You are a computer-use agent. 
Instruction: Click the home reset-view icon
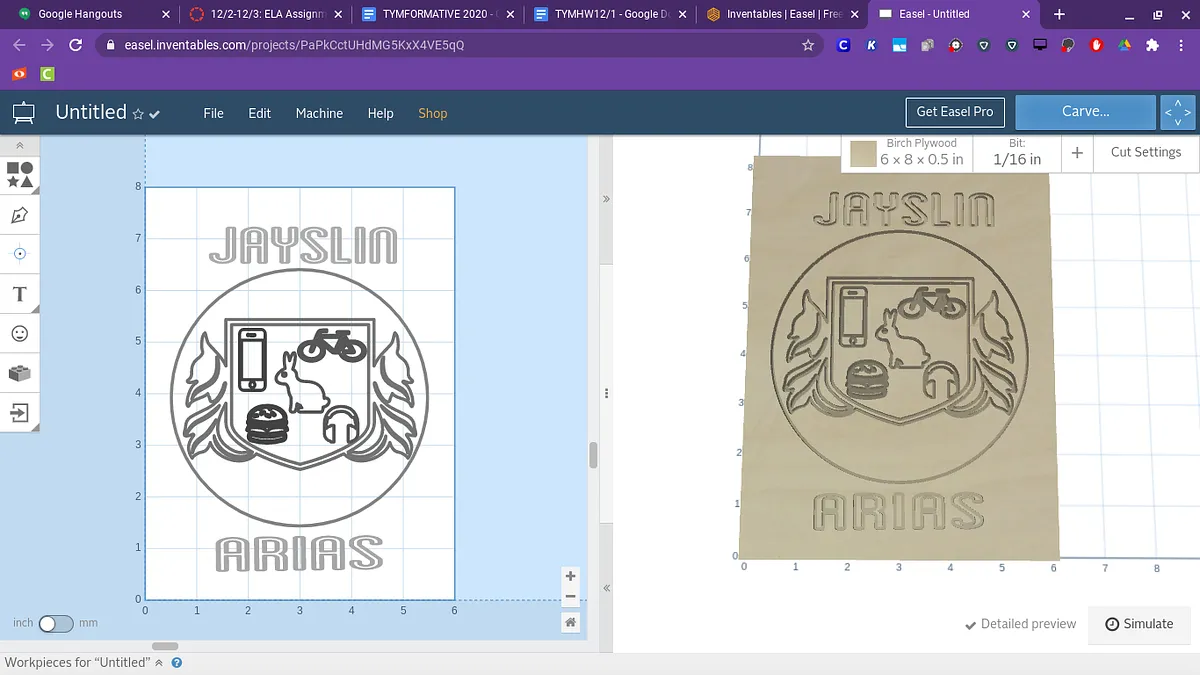click(570, 622)
